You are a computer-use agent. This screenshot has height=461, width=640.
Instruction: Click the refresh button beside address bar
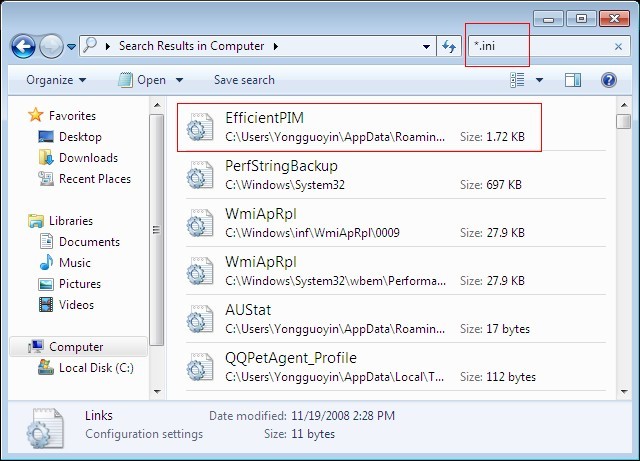click(x=450, y=46)
